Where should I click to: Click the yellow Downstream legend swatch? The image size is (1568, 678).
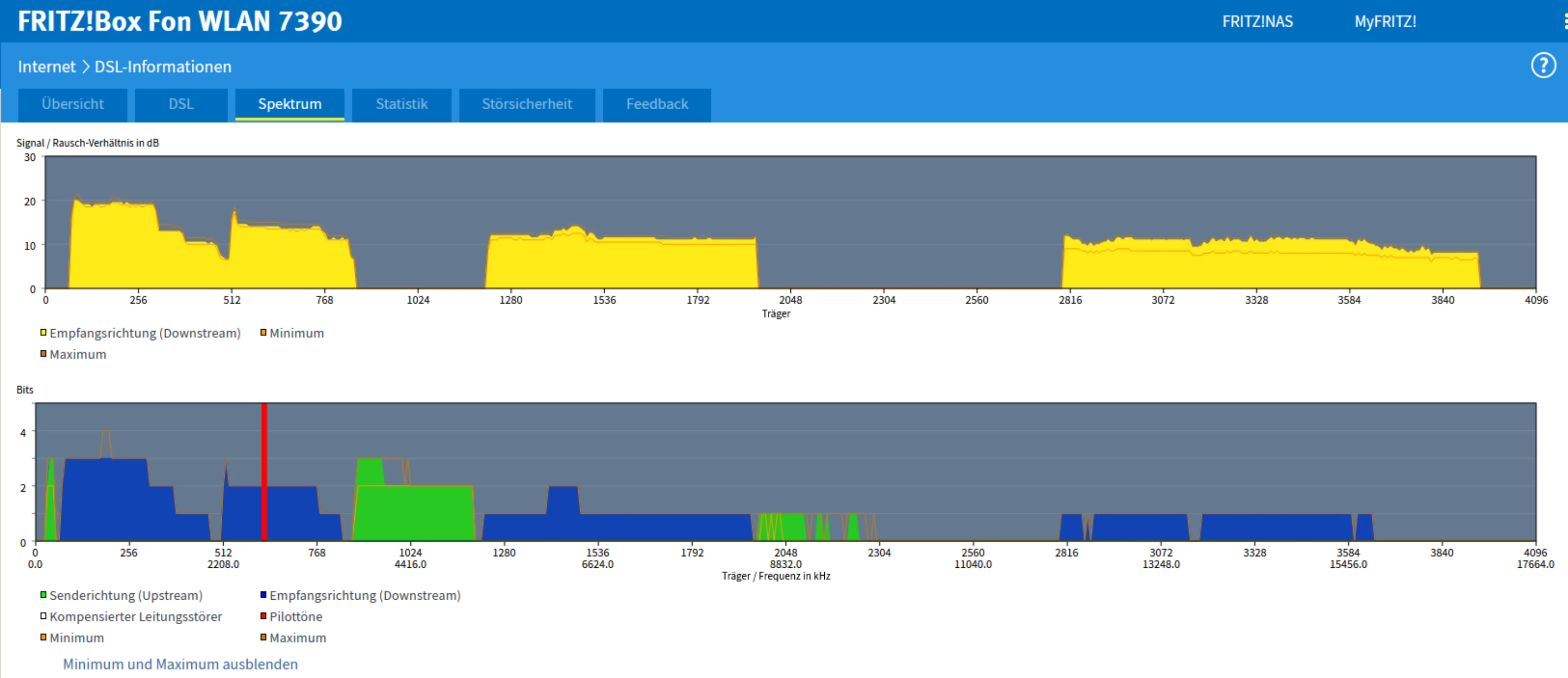tap(43, 332)
